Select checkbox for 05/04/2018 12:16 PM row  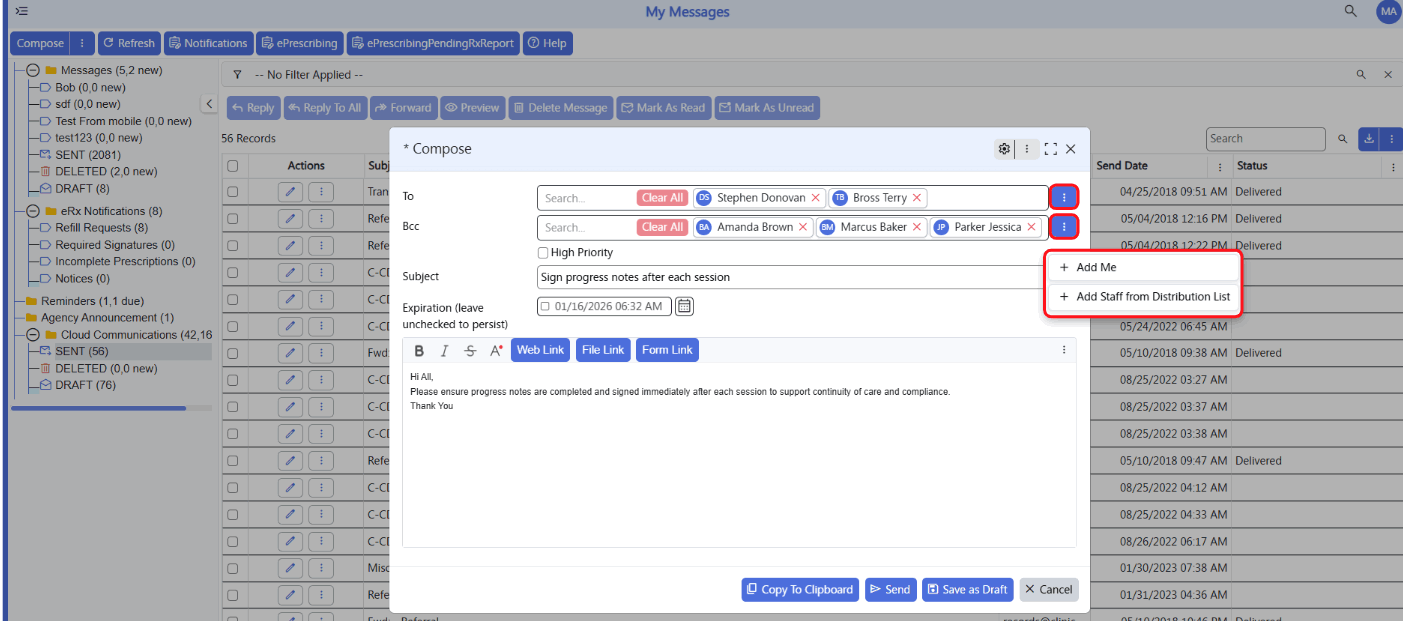coord(233,219)
